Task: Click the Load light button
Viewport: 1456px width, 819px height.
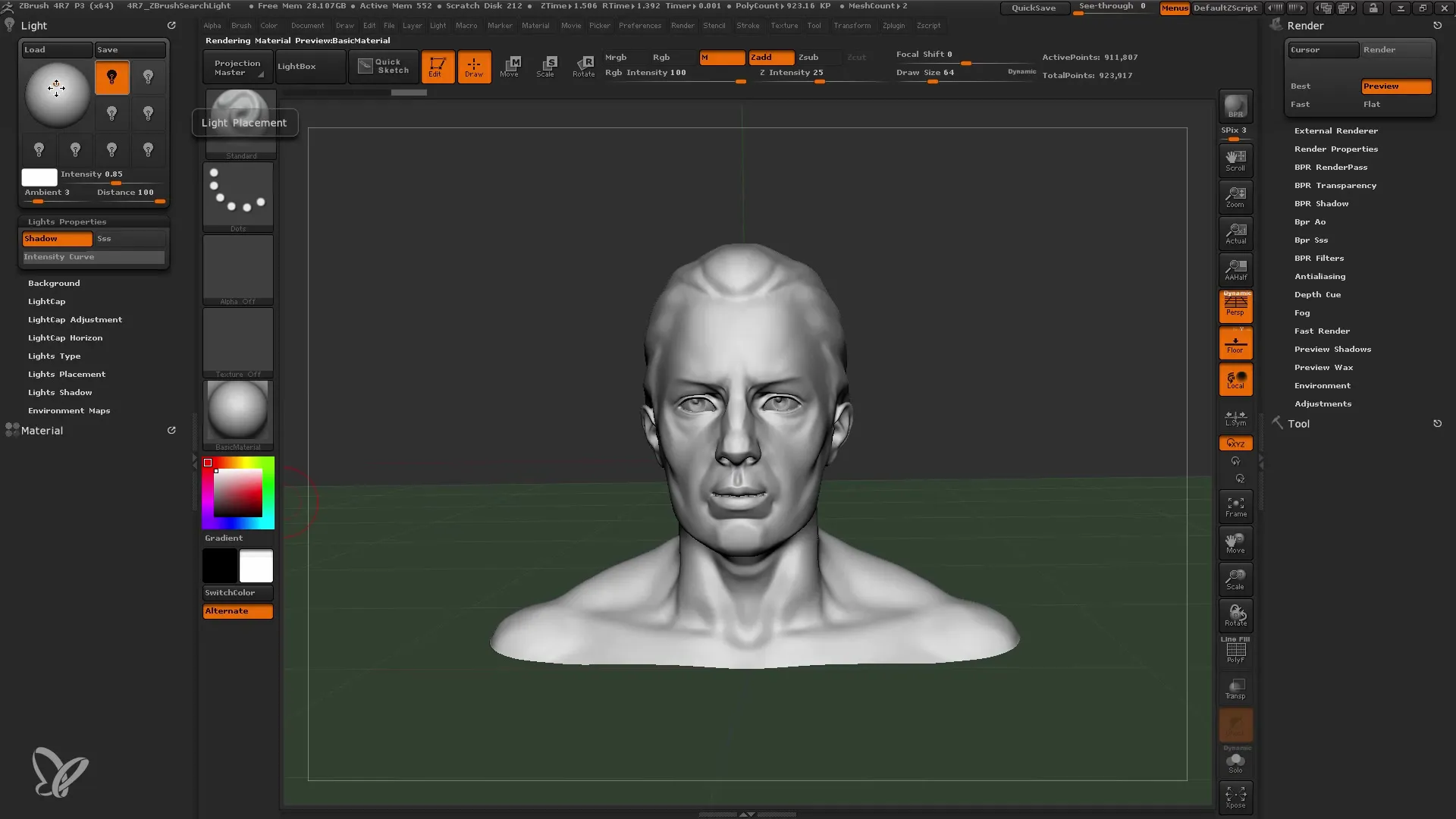Action: (57, 50)
